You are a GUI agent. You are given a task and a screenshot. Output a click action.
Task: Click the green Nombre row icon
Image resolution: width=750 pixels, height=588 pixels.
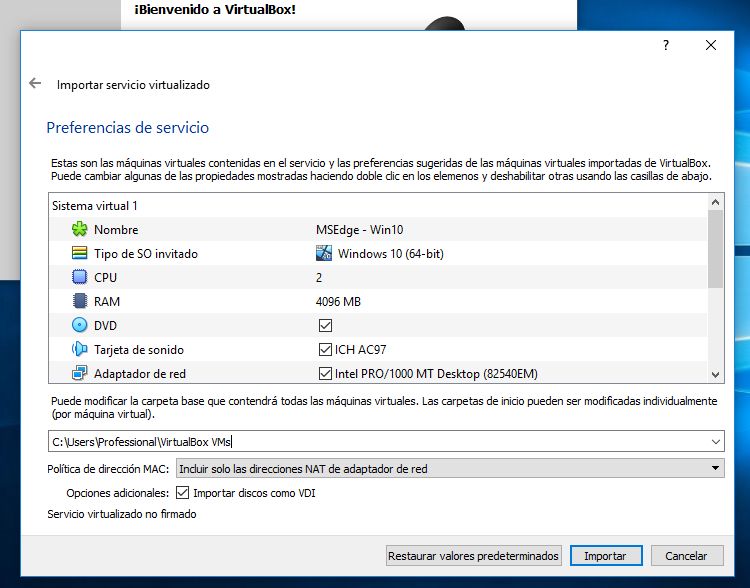(79, 229)
